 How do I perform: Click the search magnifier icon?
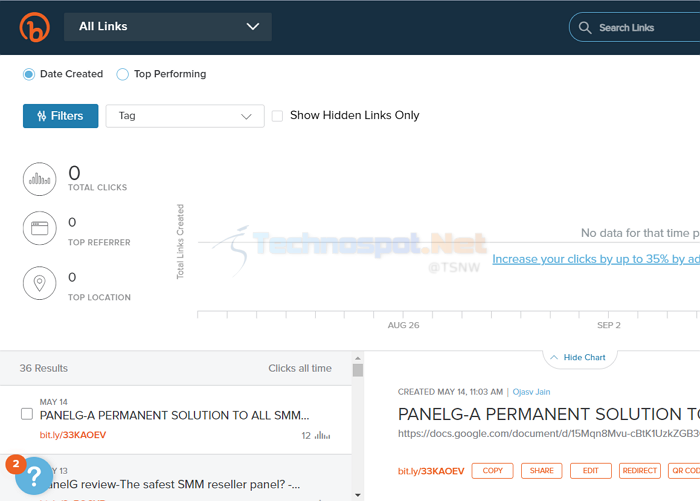coord(585,28)
